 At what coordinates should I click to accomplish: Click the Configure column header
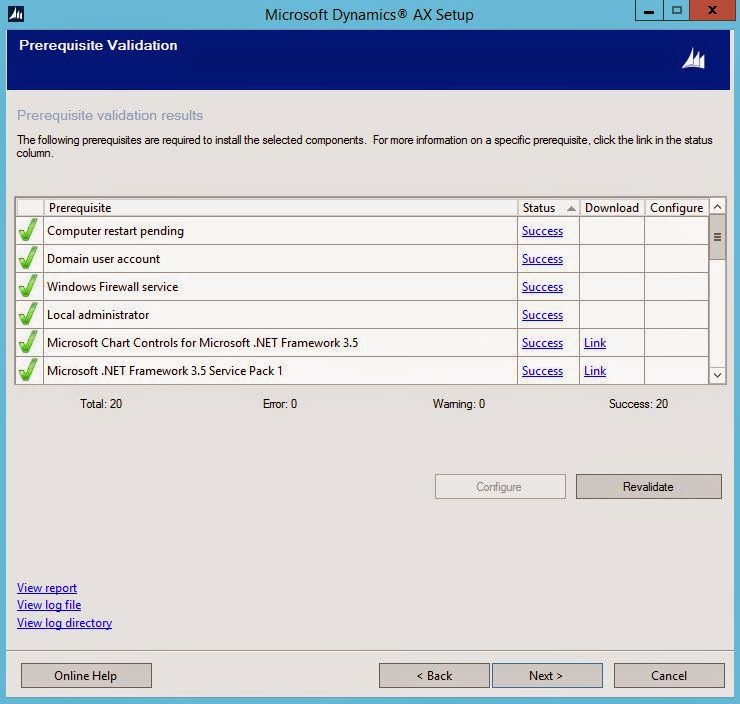[x=676, y=208]
